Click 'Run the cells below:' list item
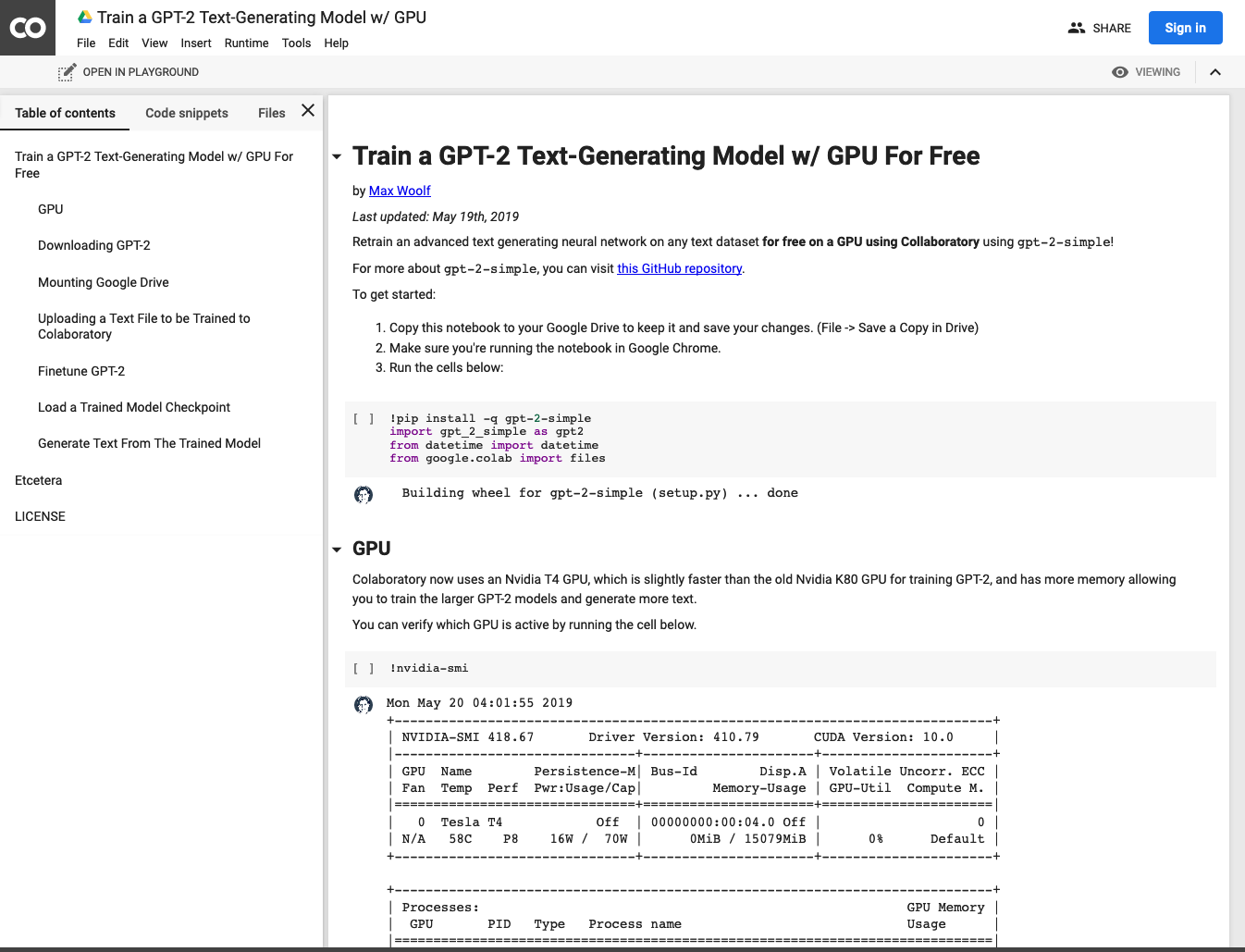Image resolution: width=1245 pixels, height=952 pixels. click(x=447, y=367)
